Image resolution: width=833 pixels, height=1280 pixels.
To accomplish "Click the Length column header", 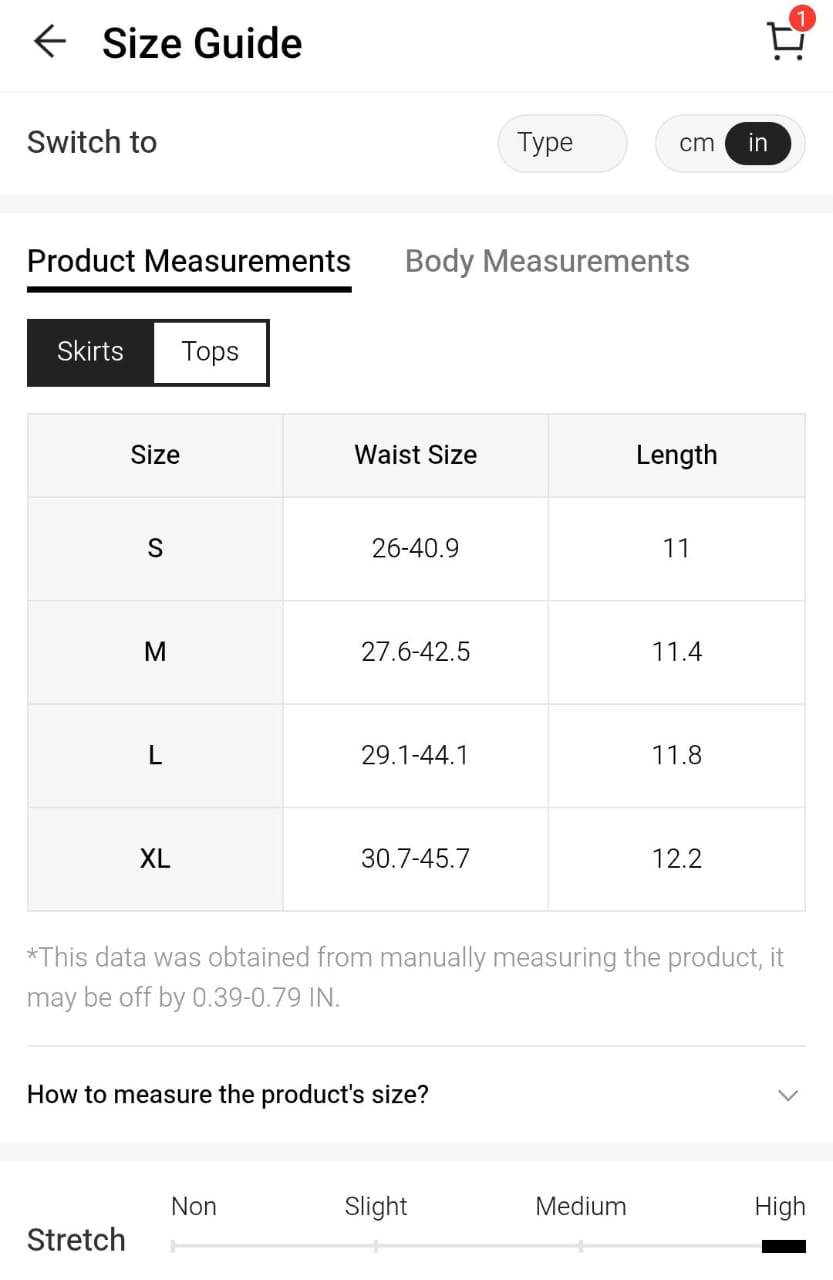I will [676, 455].
